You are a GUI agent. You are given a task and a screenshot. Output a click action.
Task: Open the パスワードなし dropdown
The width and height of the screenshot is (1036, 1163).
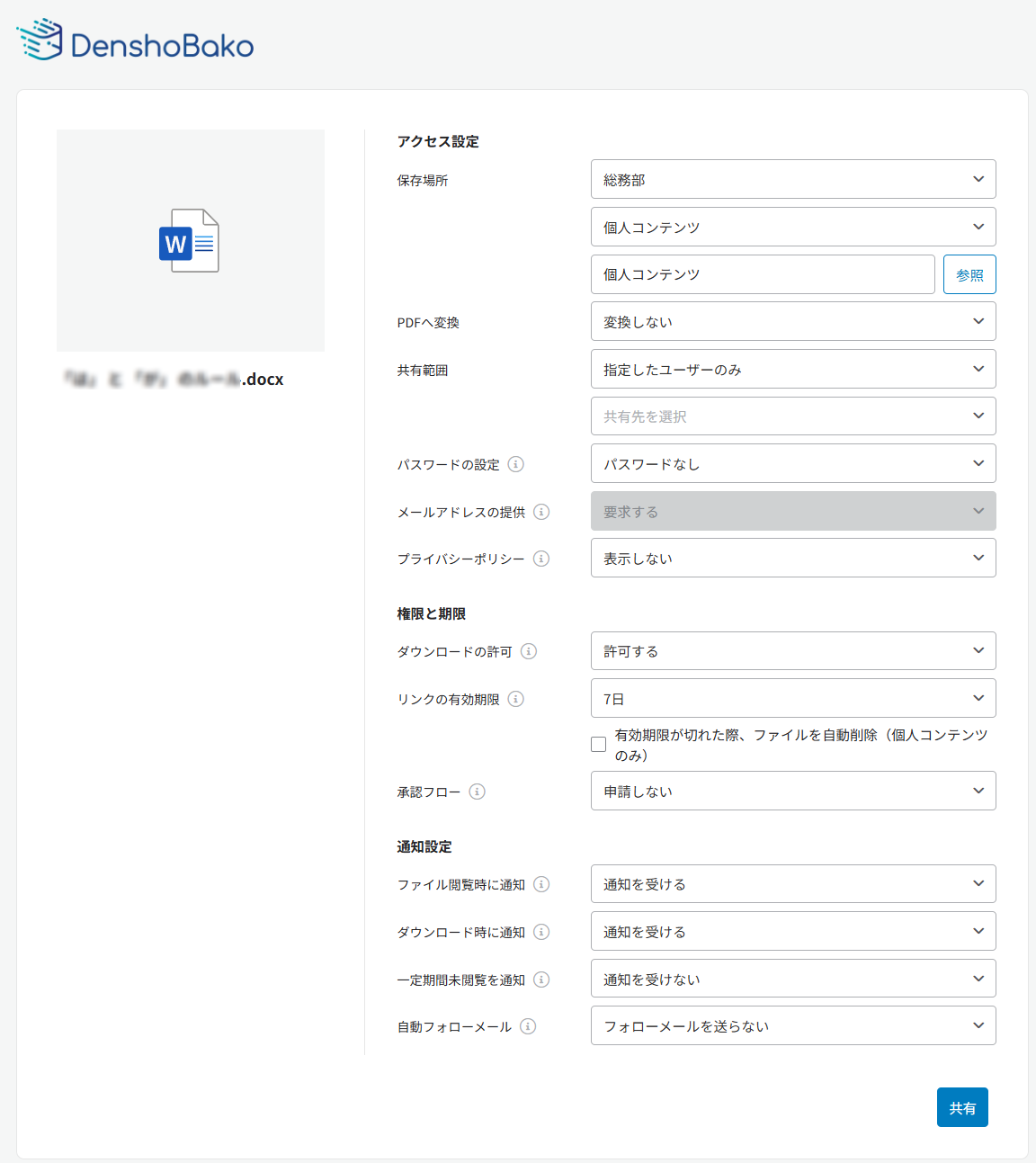tap(793, 463)
